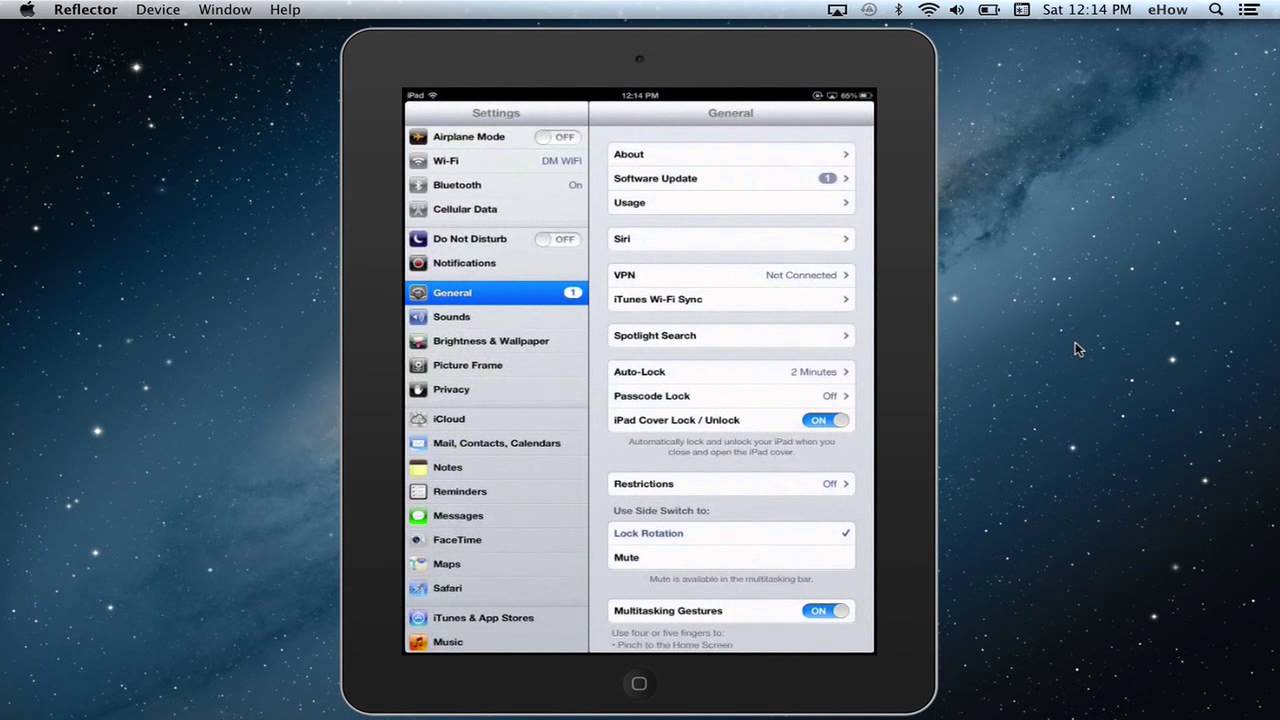
Task: Open the Restrictions setting
Action: [x=731, y=484]
